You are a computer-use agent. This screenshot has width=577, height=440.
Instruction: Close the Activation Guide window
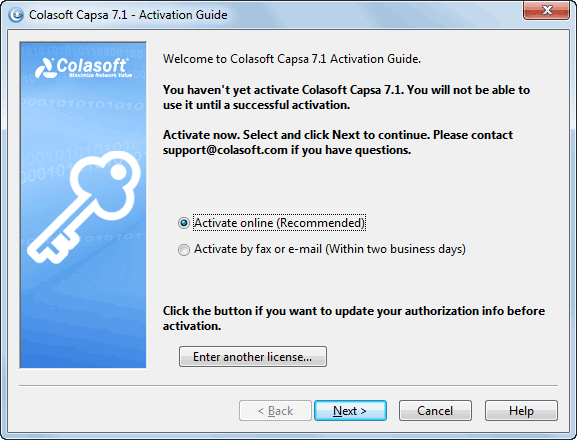[x=546, y=10]
